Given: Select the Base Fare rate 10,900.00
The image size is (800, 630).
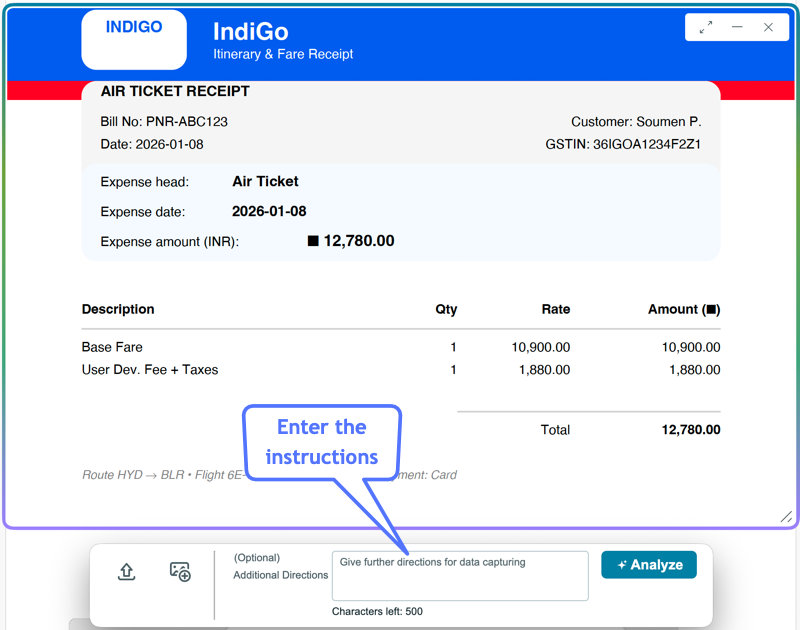Looking at the screenshot, I should click(540, 347).
